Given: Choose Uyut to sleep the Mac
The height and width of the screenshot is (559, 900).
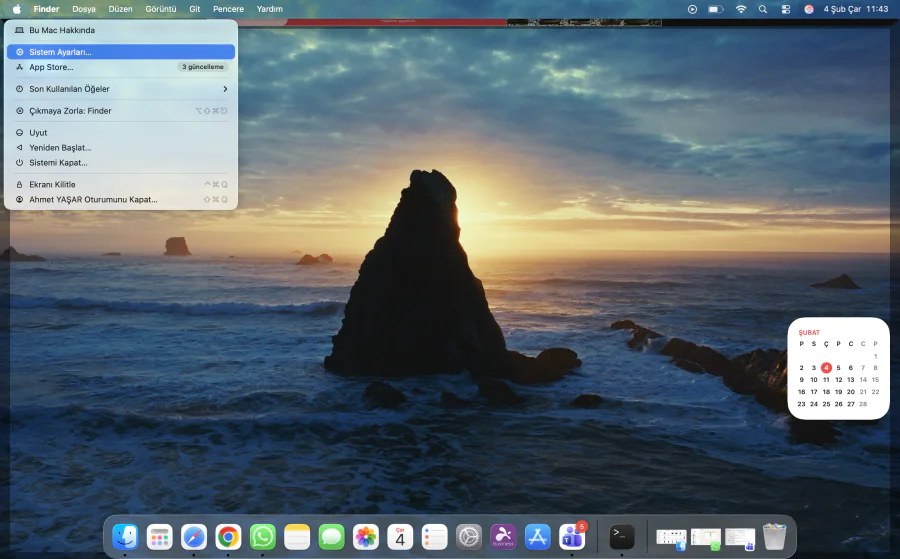Looking at the screenshot, I should [121, 133].
